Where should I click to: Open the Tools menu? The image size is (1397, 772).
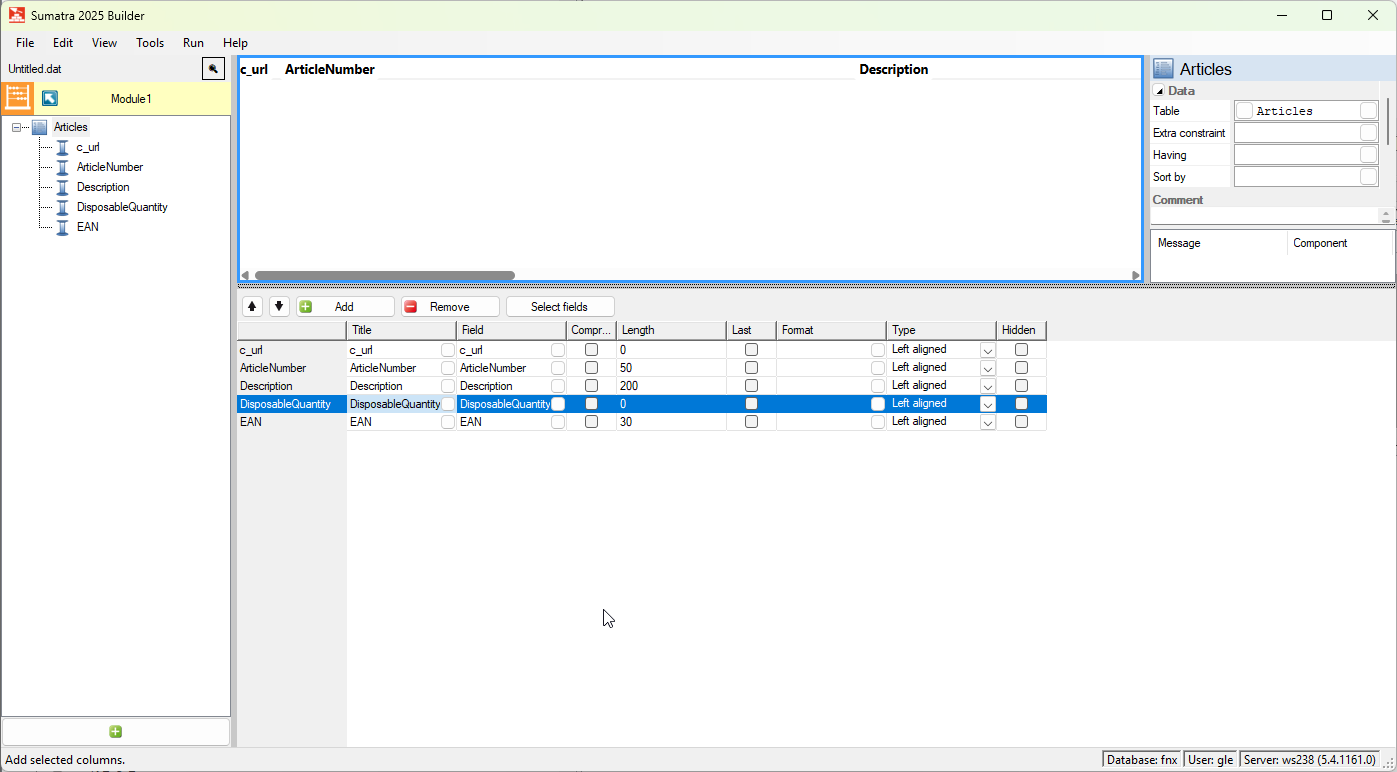(x=150, y=43)
